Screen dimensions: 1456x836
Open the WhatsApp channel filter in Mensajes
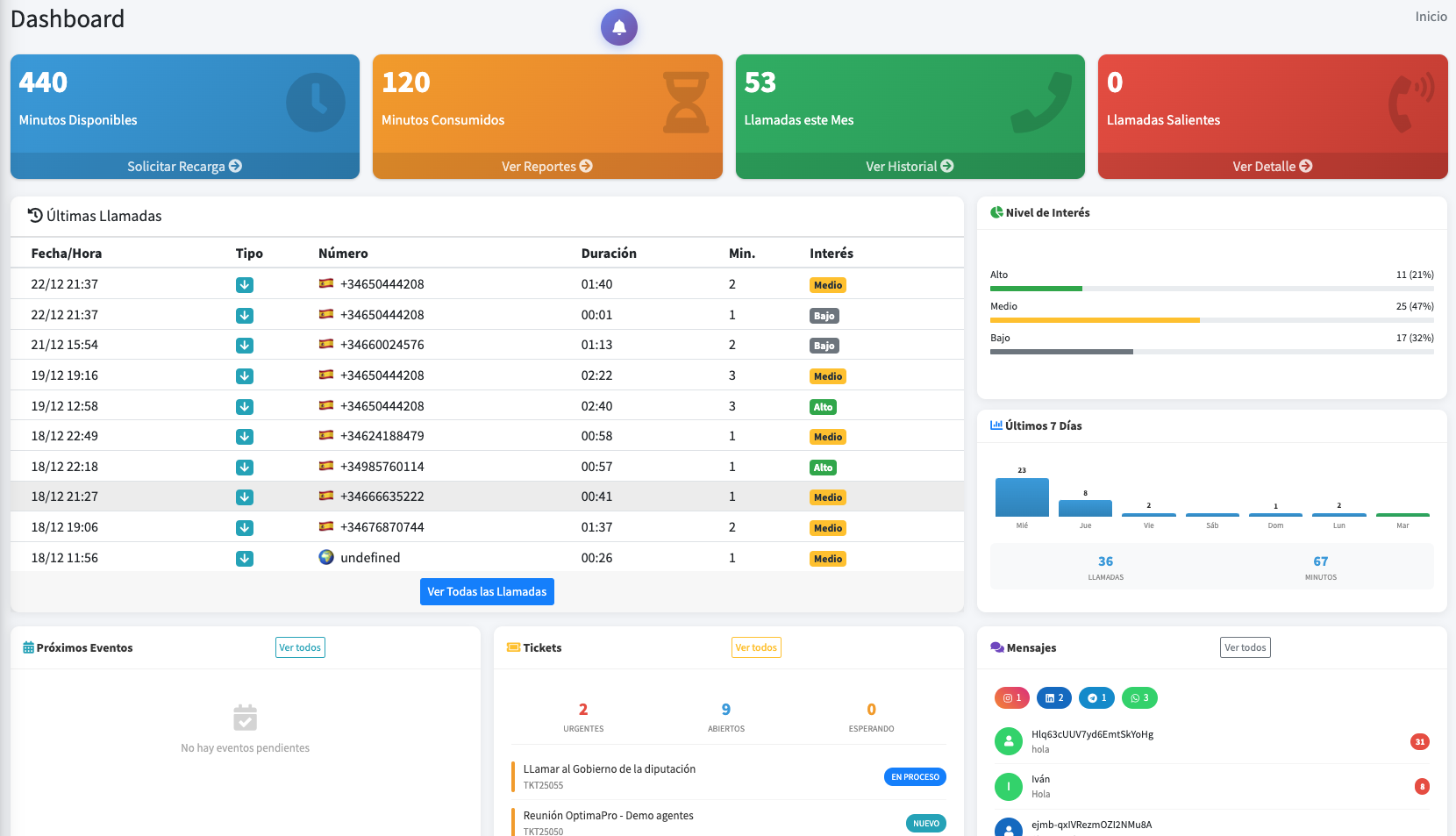coord(1139,697)
